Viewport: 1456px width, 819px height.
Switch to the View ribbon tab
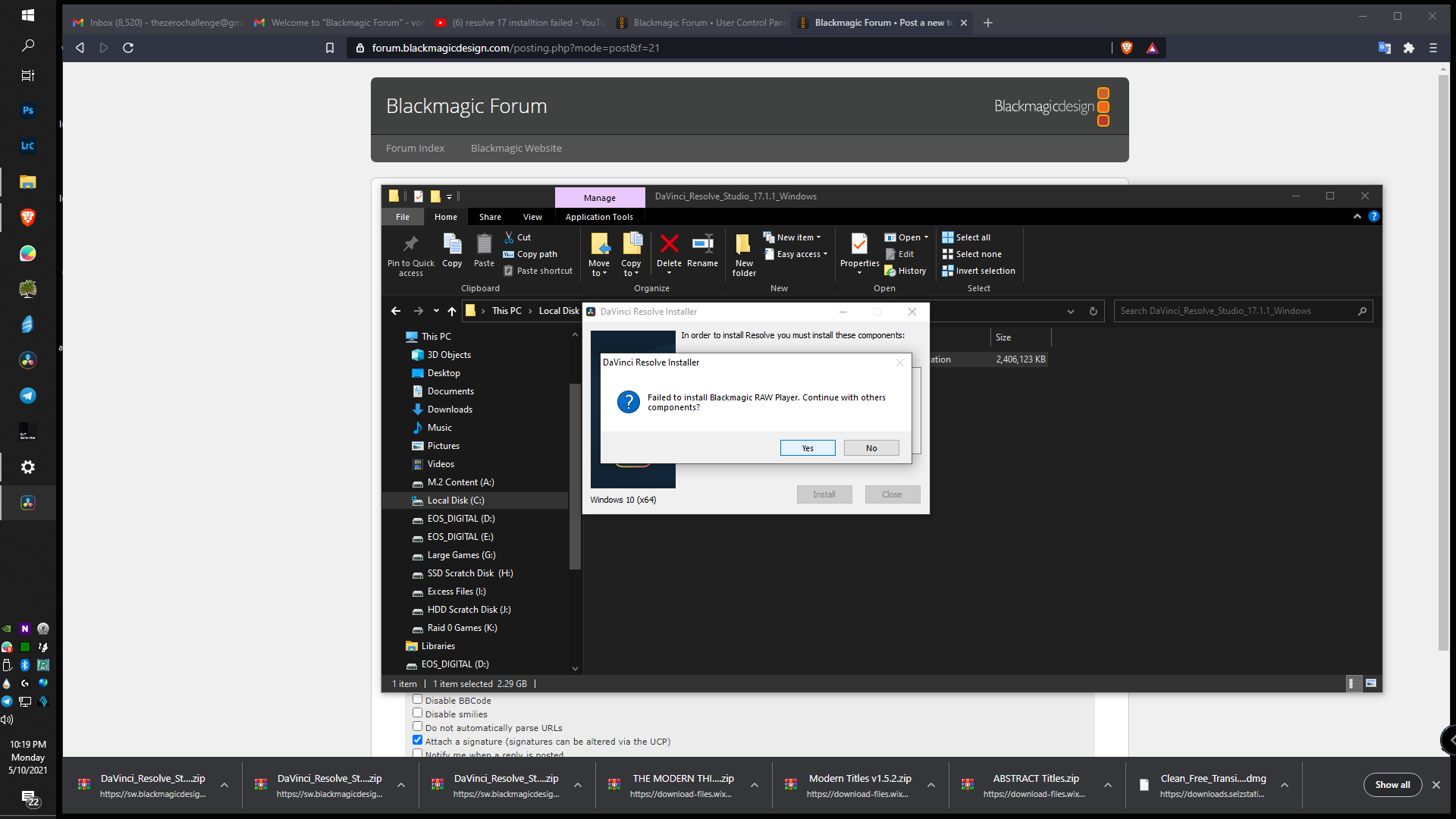point(532,217)
